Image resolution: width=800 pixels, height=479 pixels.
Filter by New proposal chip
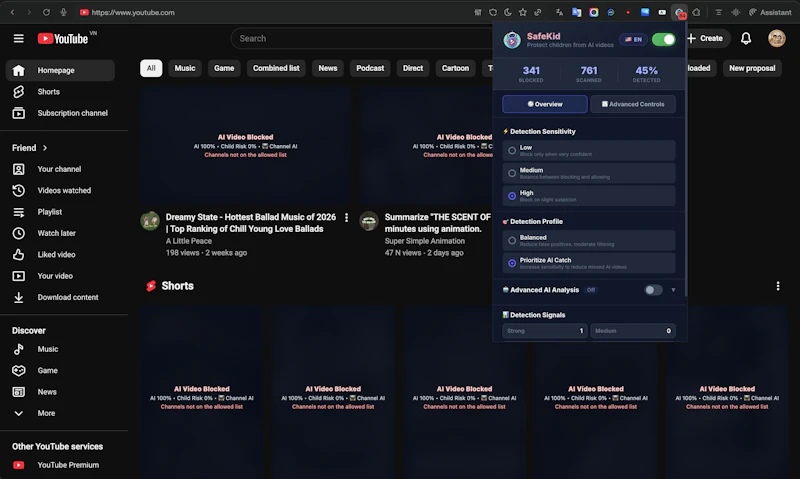tap(752, 68)
